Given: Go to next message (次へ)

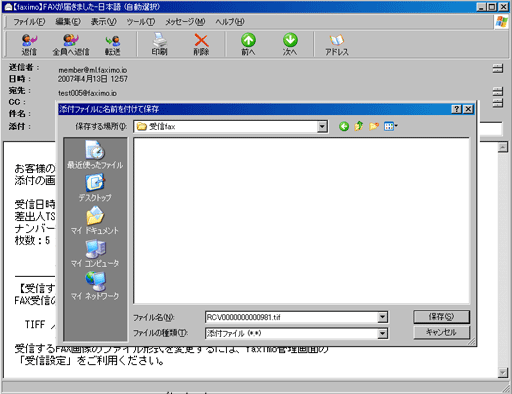Looking at the screenshot, I should pyautogui.click(x=290, y=44).
